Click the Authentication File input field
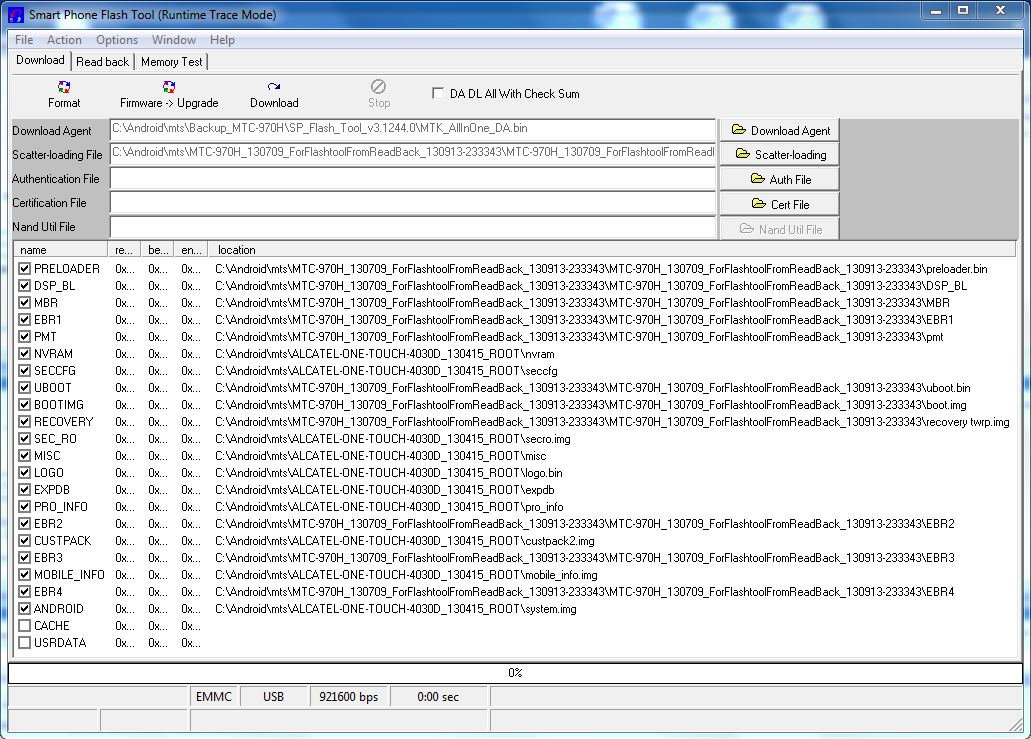Viewport: 1031px width, 739px height. tap(412, 179)
